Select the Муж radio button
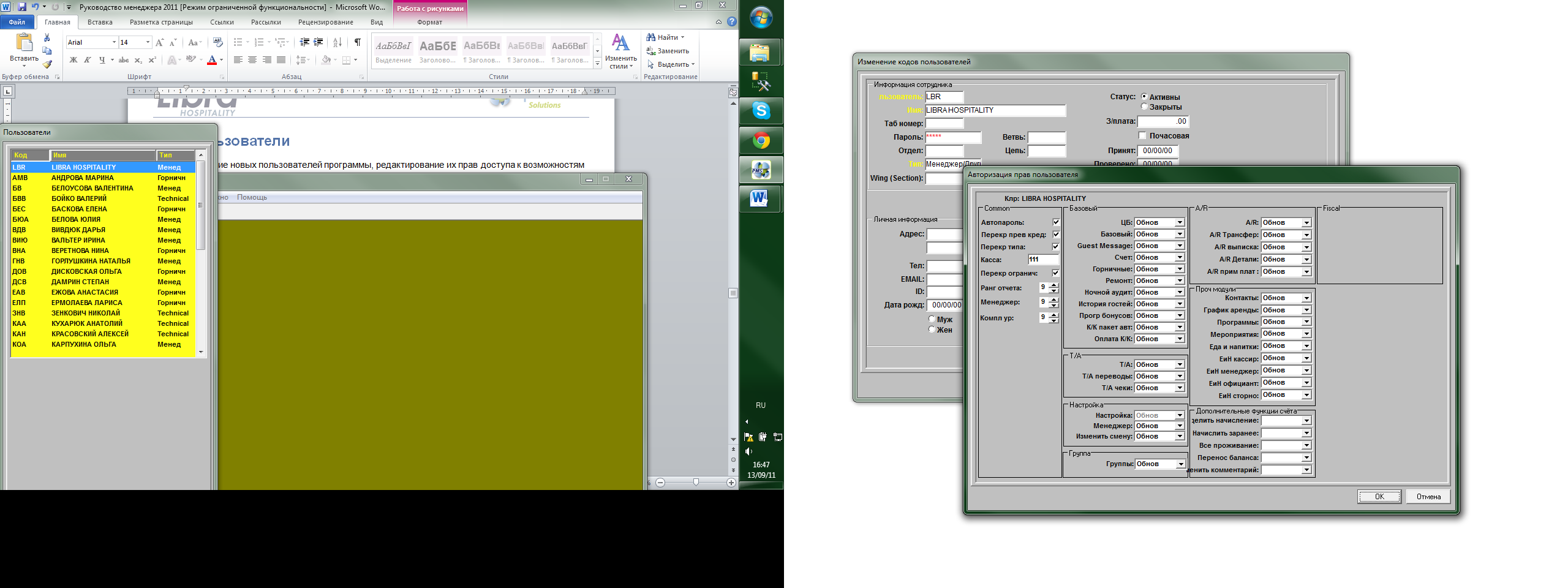Image resolution: width=1568 pixels, height=588 pixels. coord(932,319)
